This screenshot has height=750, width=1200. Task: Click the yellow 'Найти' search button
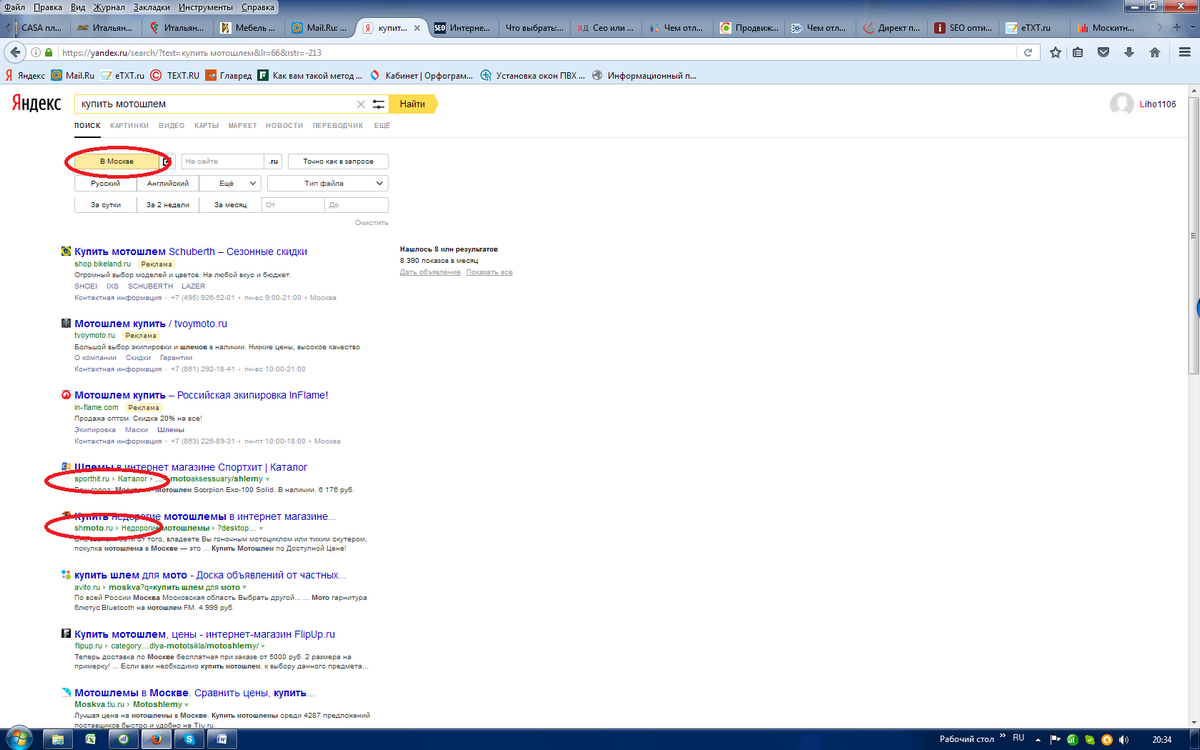click(x=412, y=104)
